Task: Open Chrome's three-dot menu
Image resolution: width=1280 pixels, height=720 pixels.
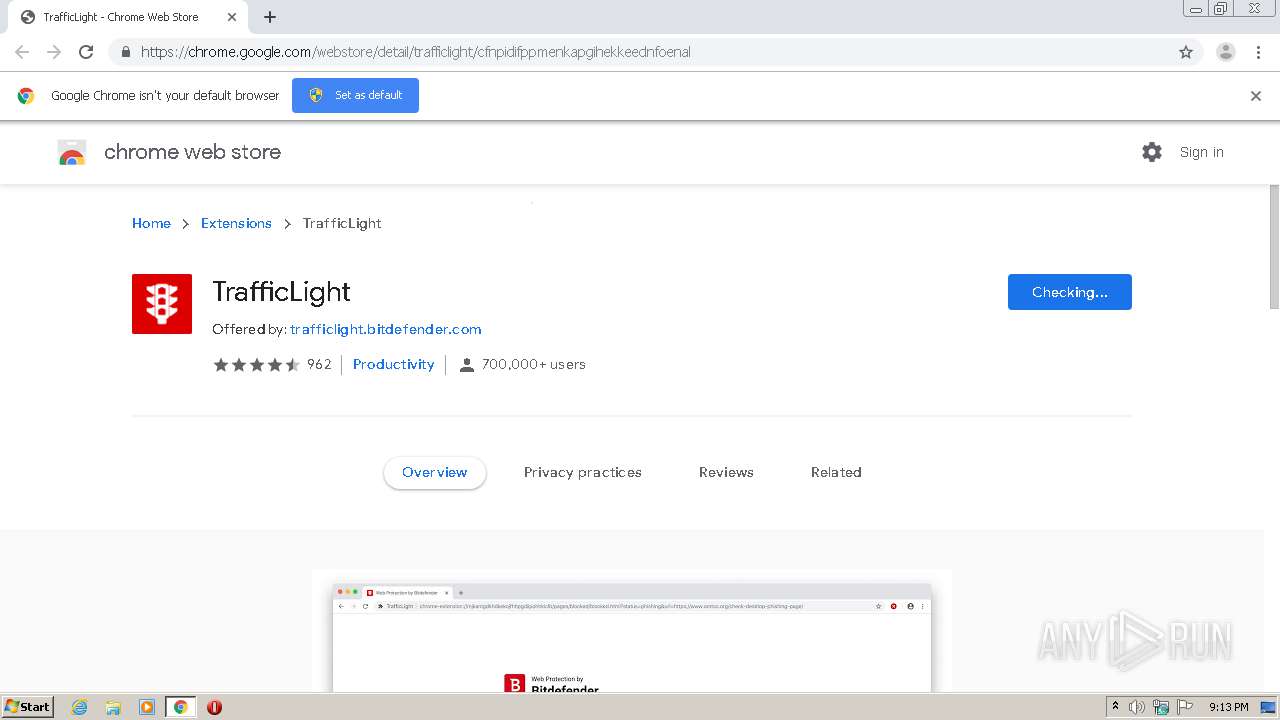Action: click(1259, 52)
